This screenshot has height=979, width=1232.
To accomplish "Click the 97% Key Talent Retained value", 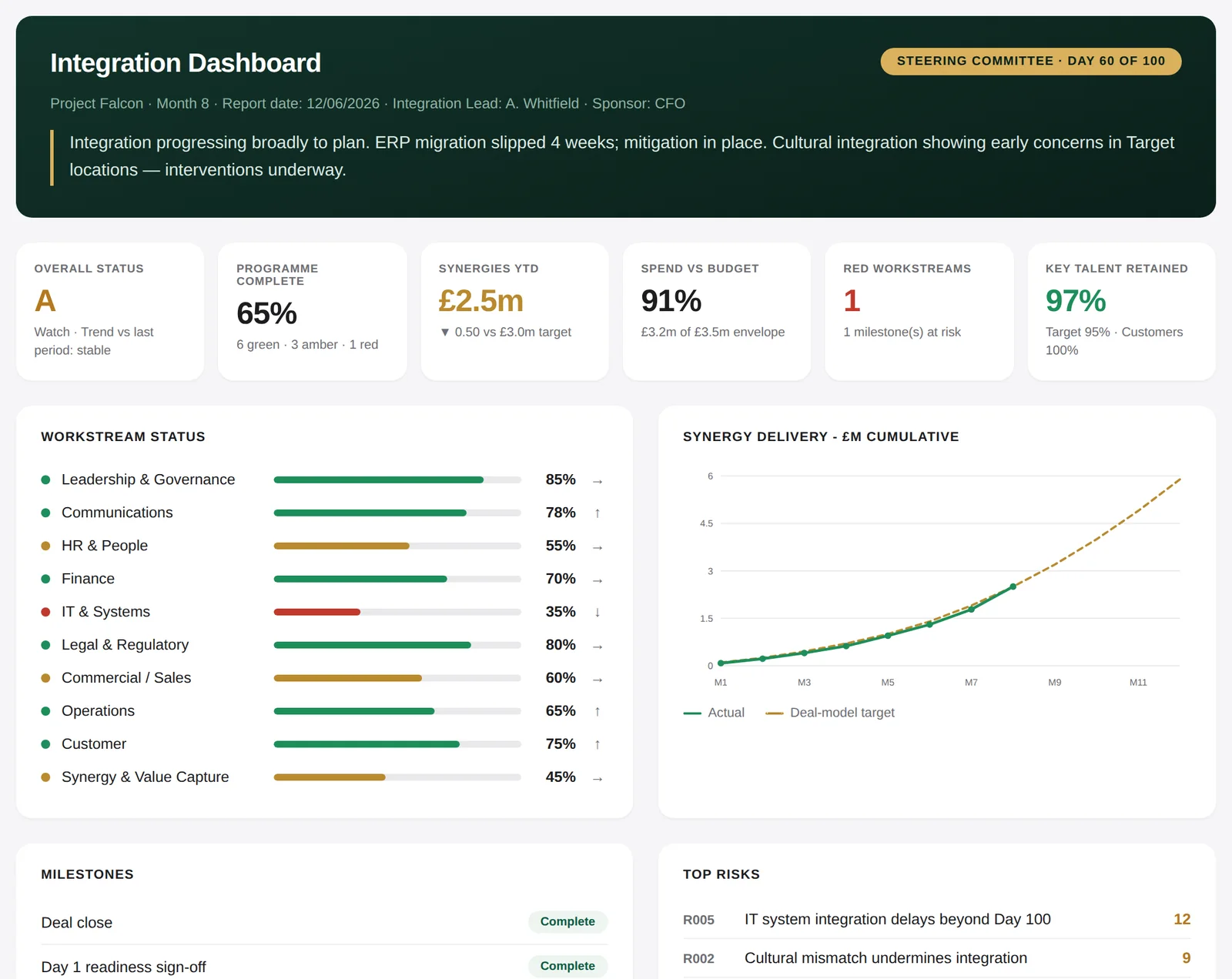I will 1076,301.
